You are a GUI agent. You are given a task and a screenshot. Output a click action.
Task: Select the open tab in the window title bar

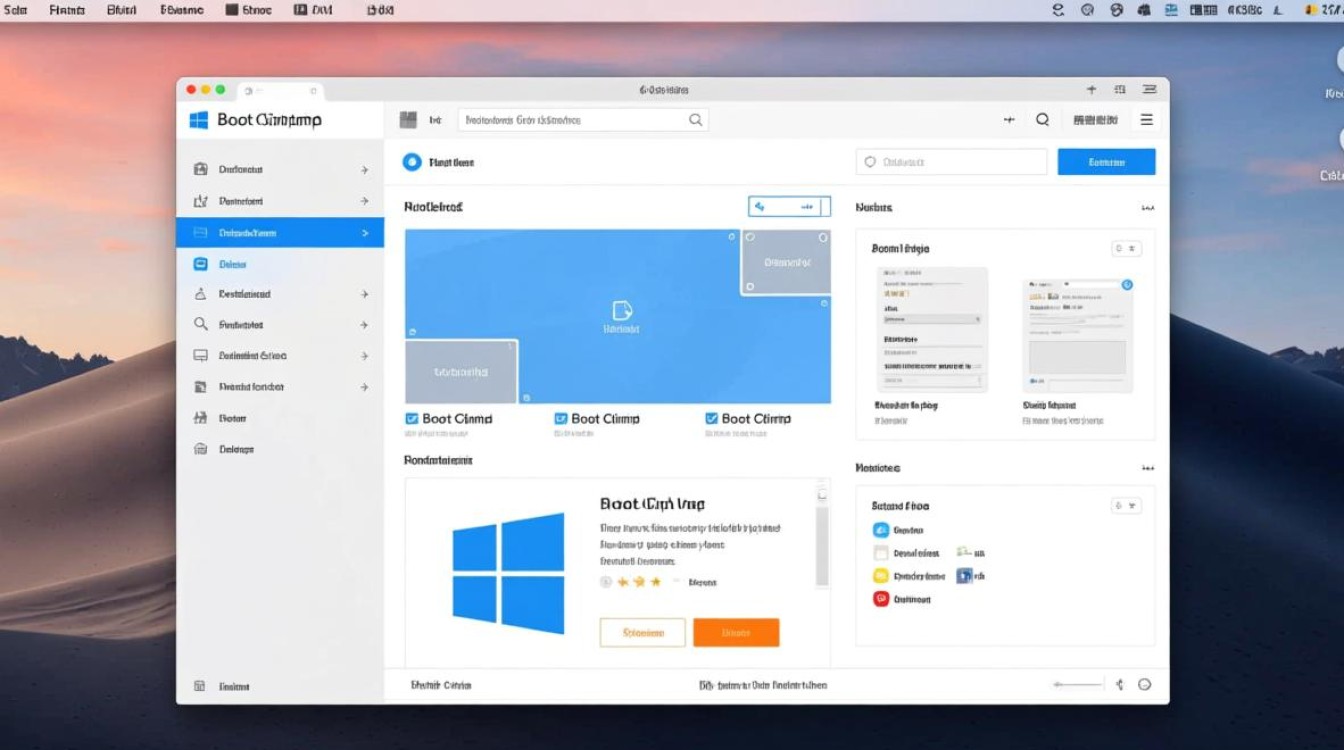click(280, 88)
